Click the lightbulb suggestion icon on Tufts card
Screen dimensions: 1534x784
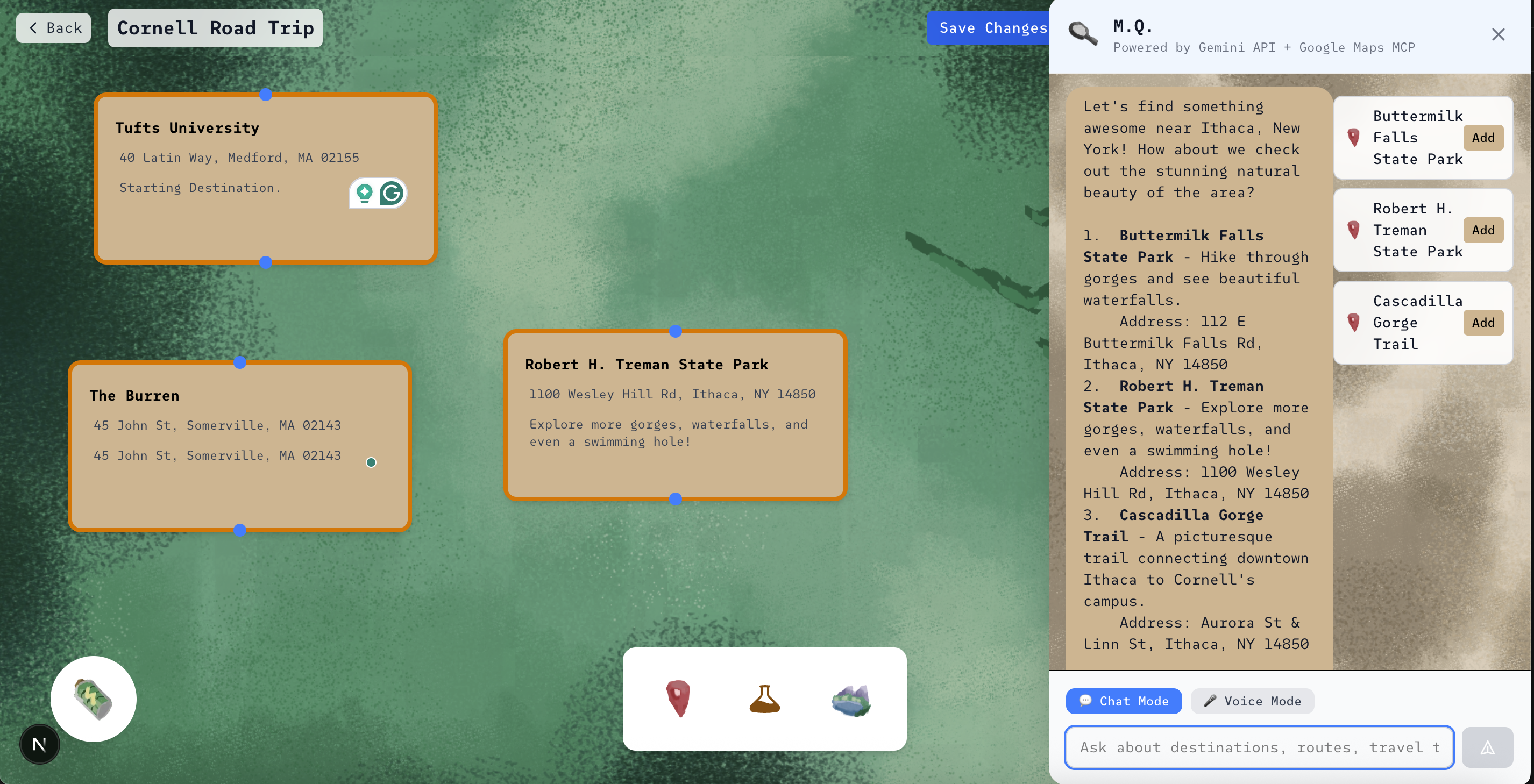pyautogui.click(x=365, y=193)
